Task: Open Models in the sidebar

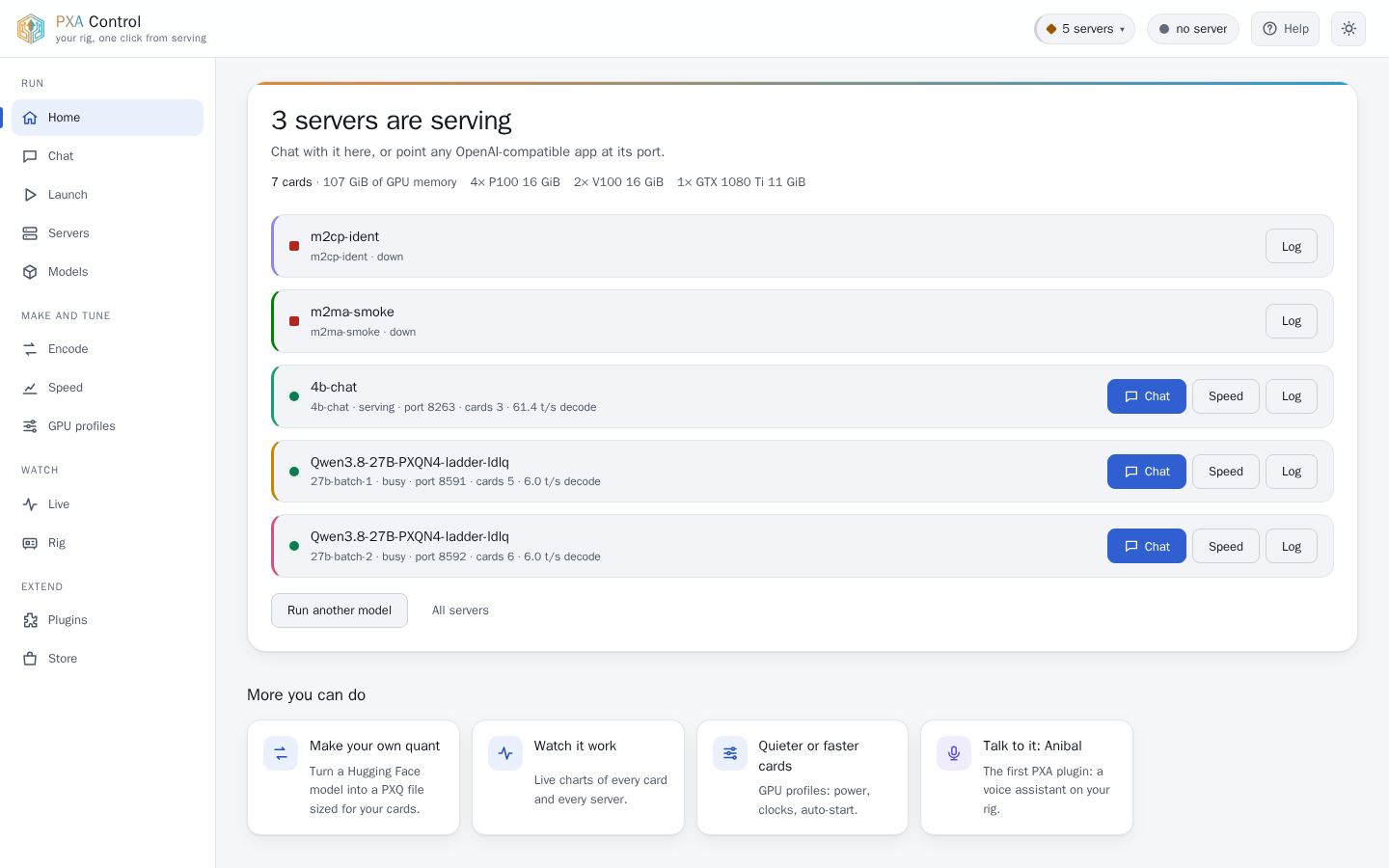Action: tap(108, 272)
